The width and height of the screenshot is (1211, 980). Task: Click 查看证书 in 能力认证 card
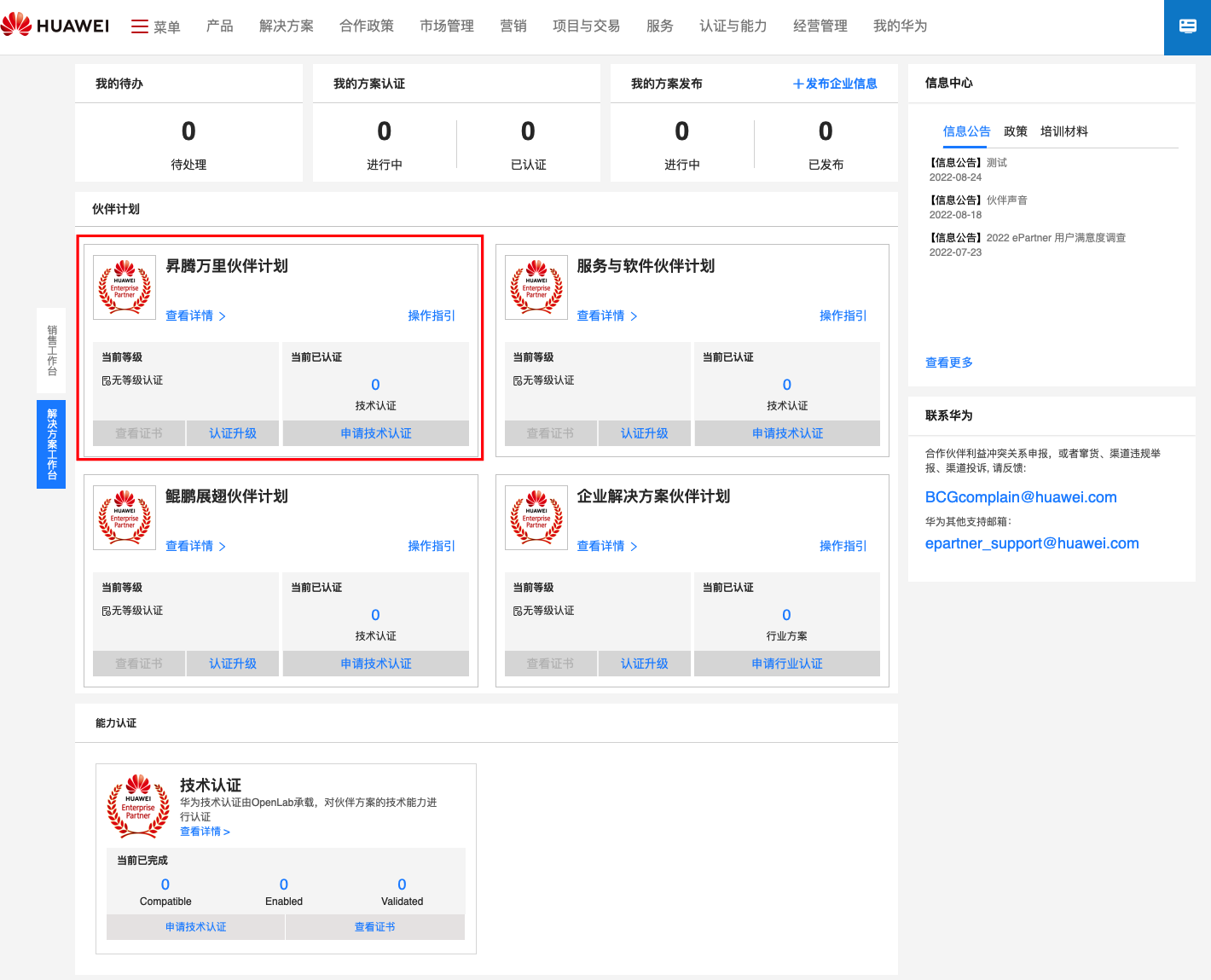click(375, 927)
